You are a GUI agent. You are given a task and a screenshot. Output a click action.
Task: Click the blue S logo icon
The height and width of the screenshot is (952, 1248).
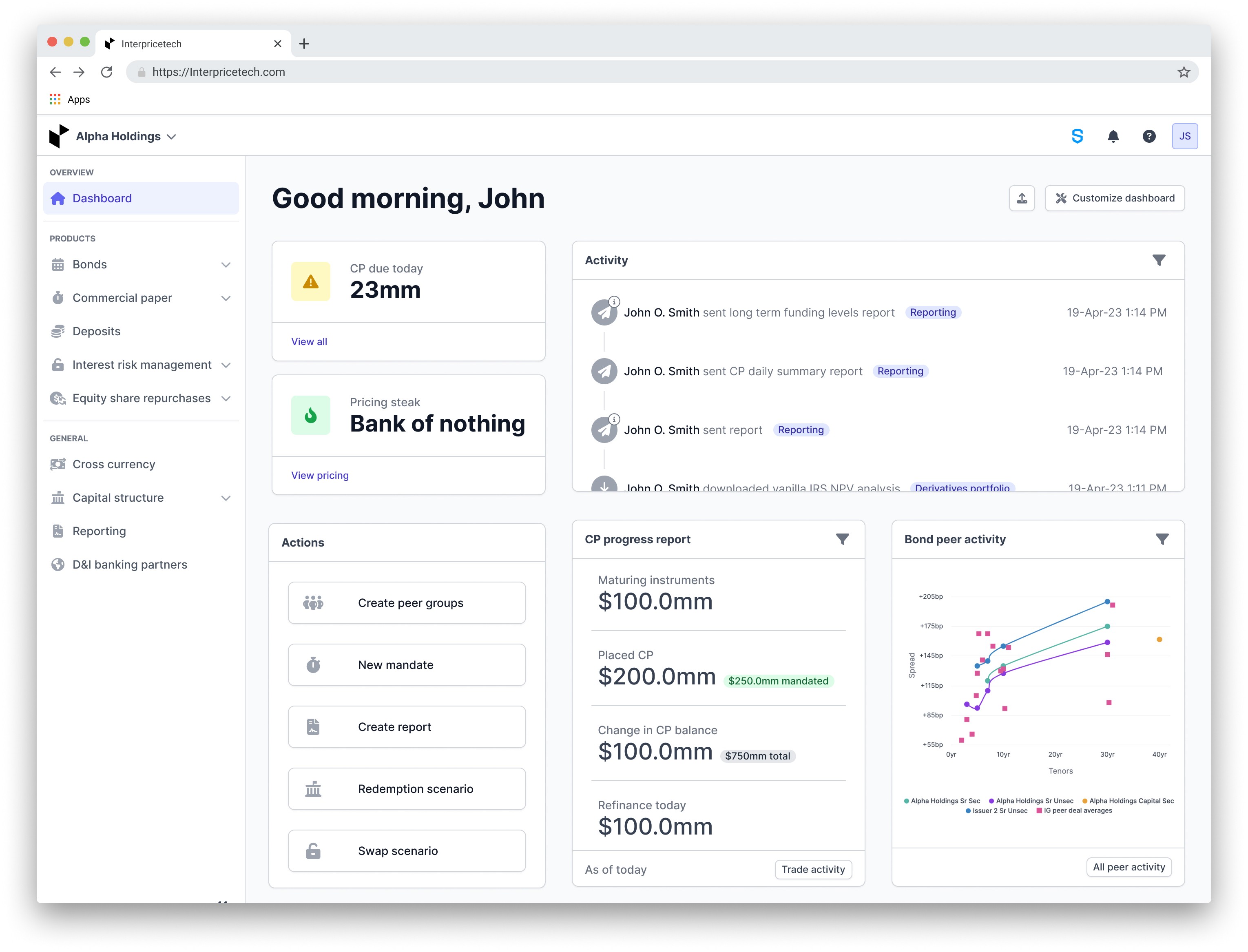[x=1077, y=136]
